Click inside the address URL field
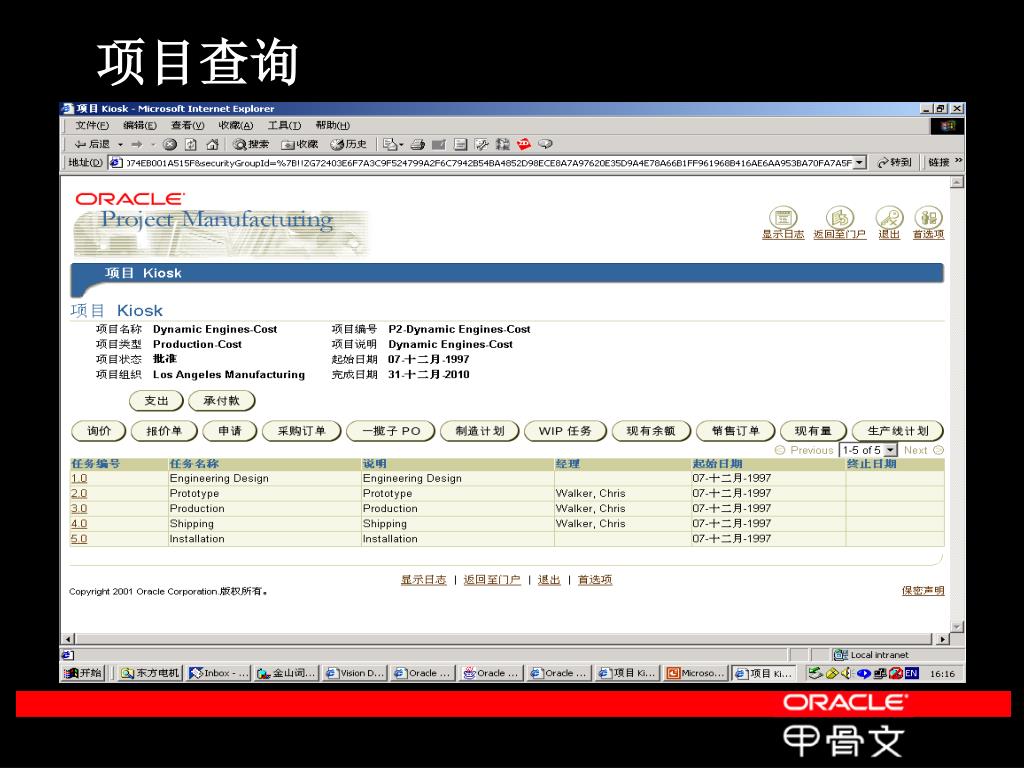 click(488, 163)
